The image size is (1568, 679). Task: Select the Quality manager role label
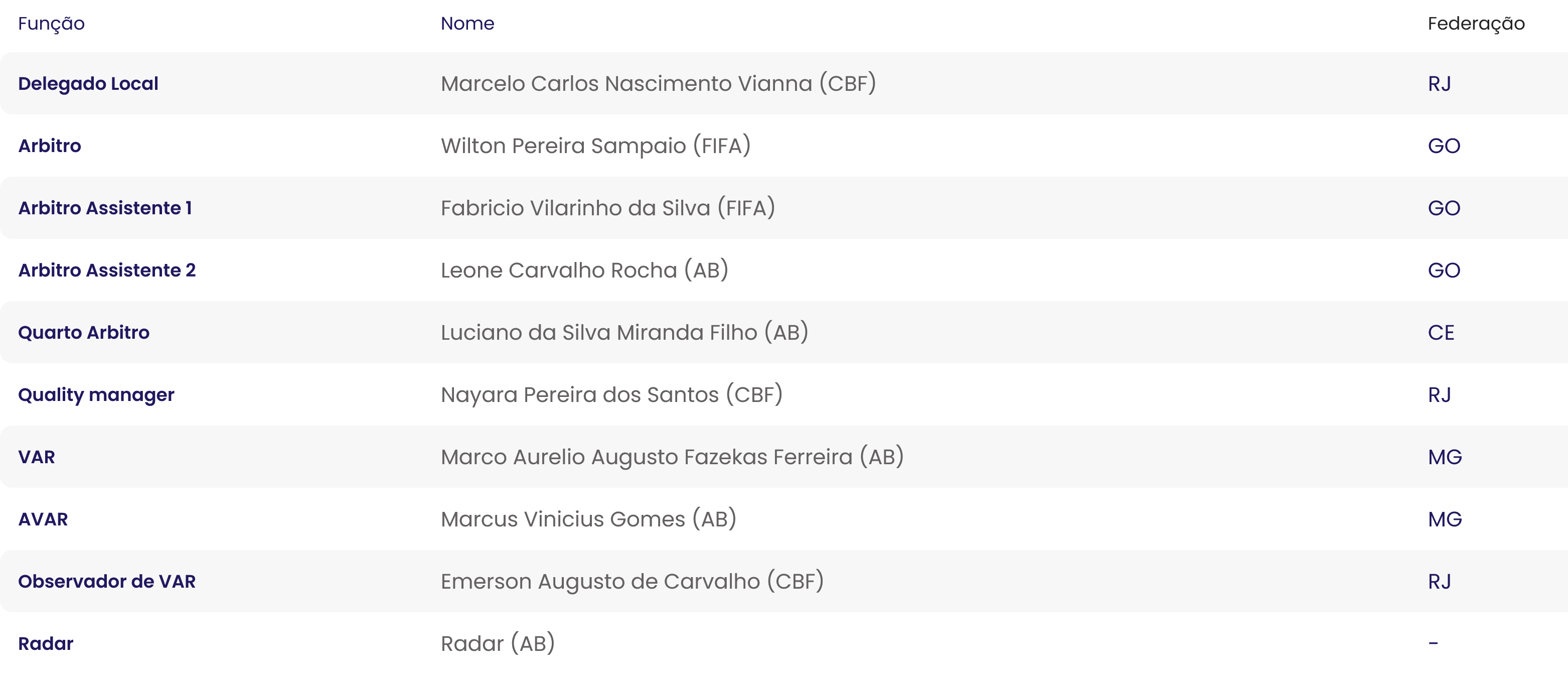pos(96,394)
